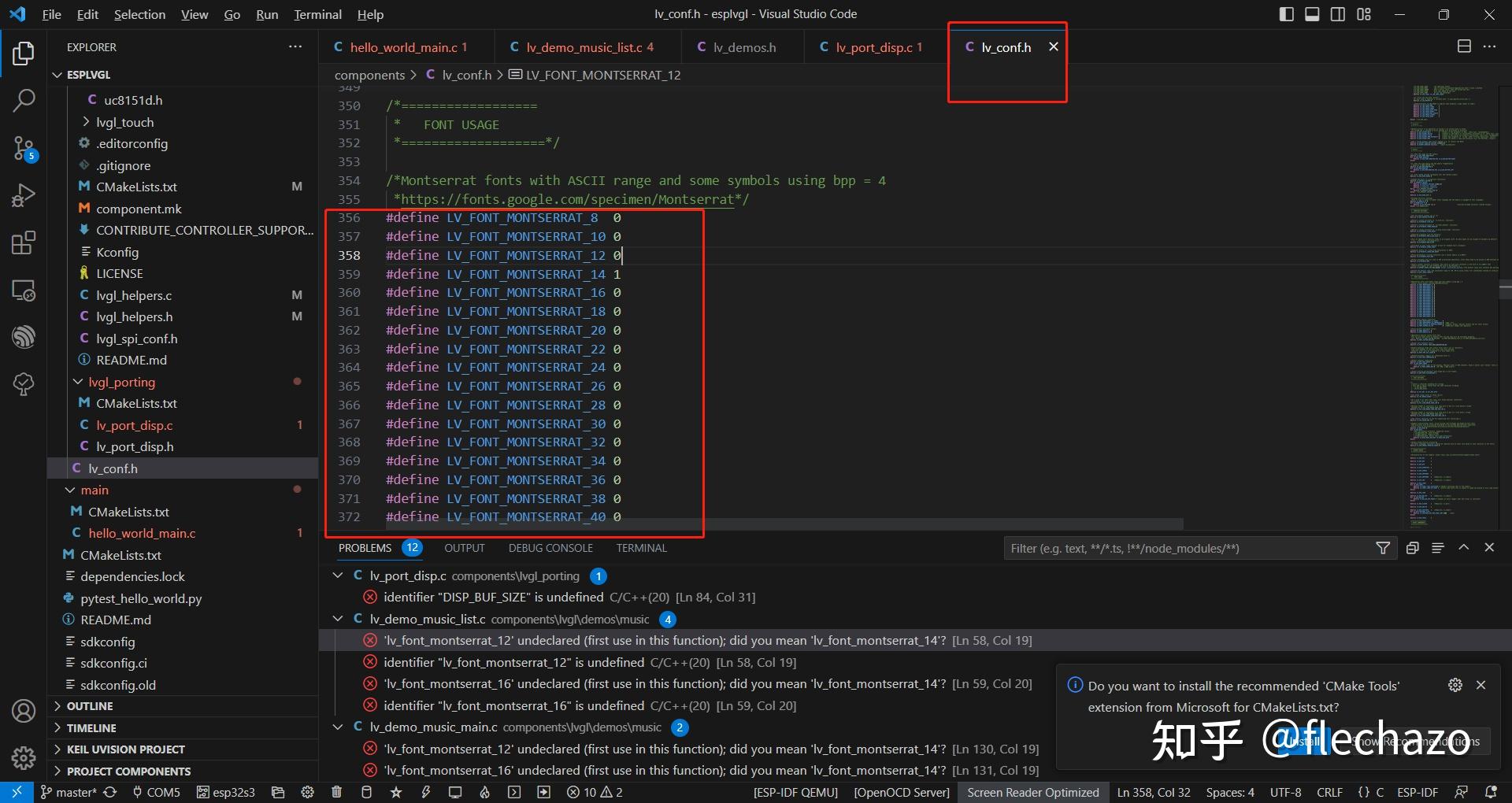This screenshot has height=803, width=1512.
Task: Click ESP-IDF flash device lightning icon
Action: pos(425,792)
